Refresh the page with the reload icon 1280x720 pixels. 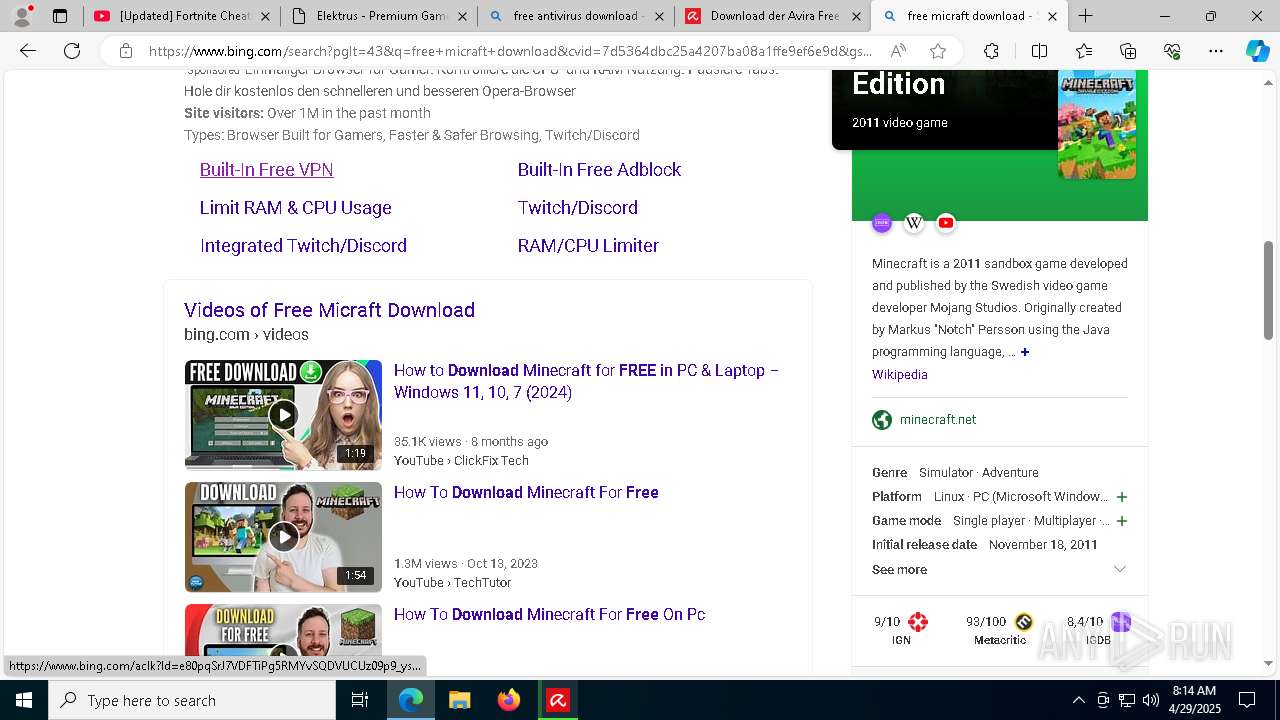[x=72, y=51]
